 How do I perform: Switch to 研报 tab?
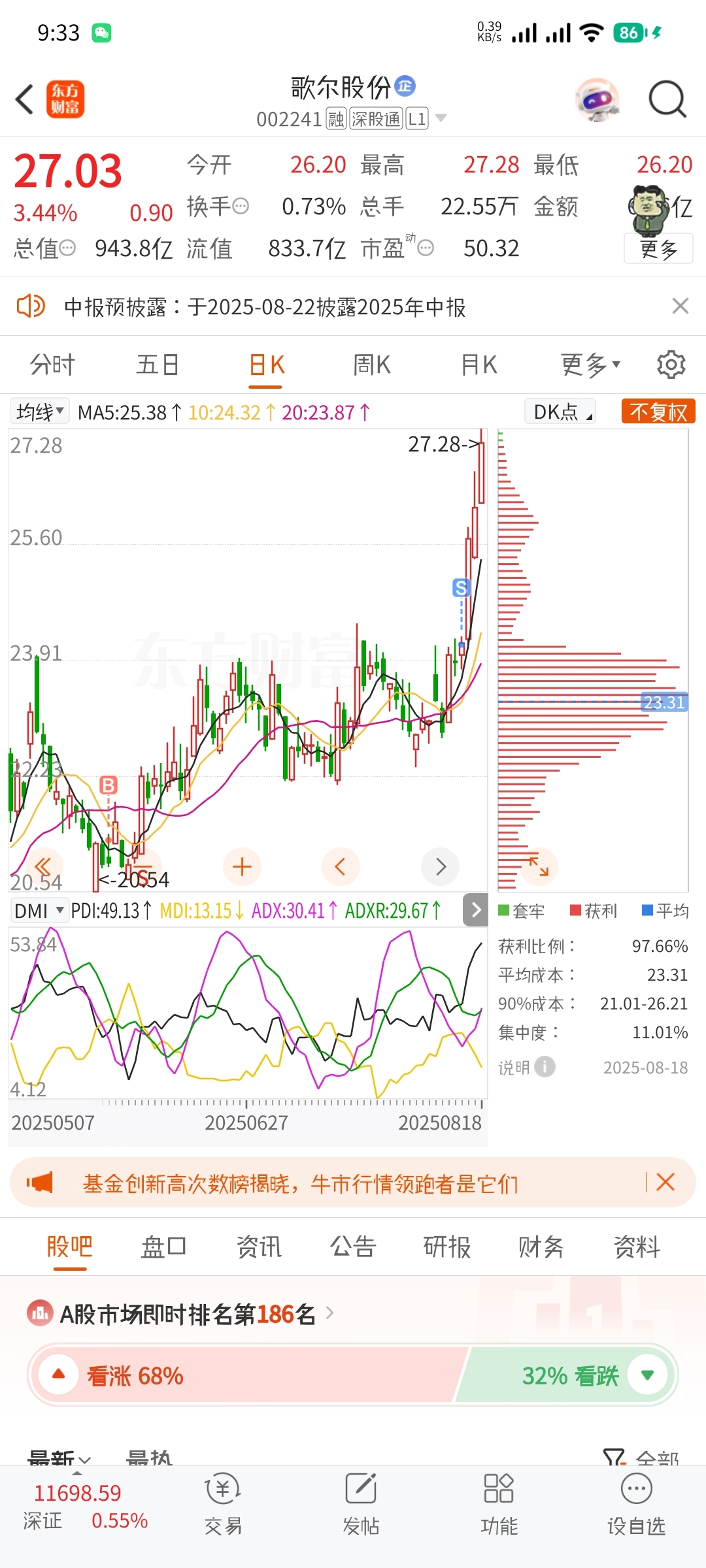point(447,1247)
